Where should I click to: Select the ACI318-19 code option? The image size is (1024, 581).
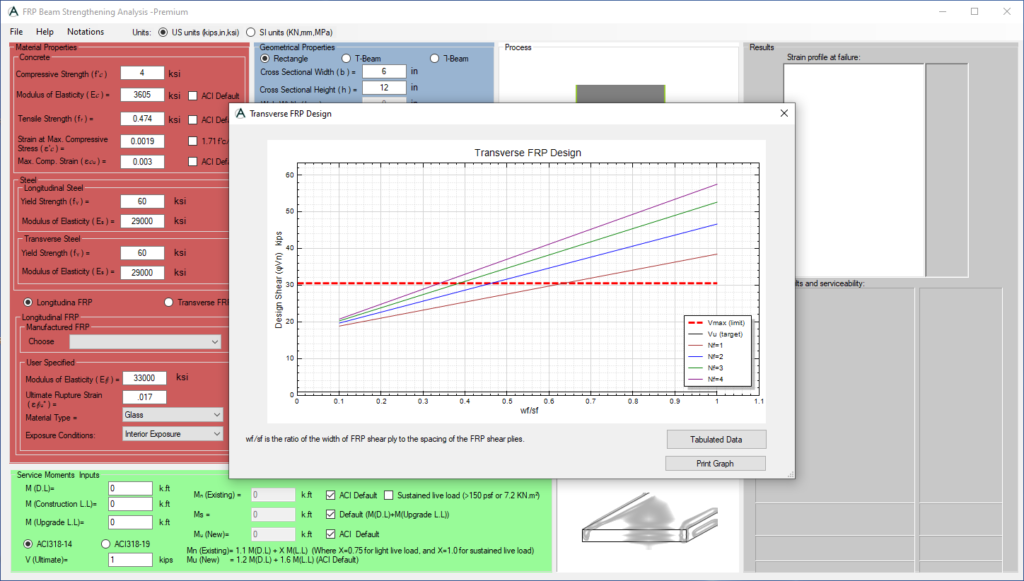(x=106, y=543)
